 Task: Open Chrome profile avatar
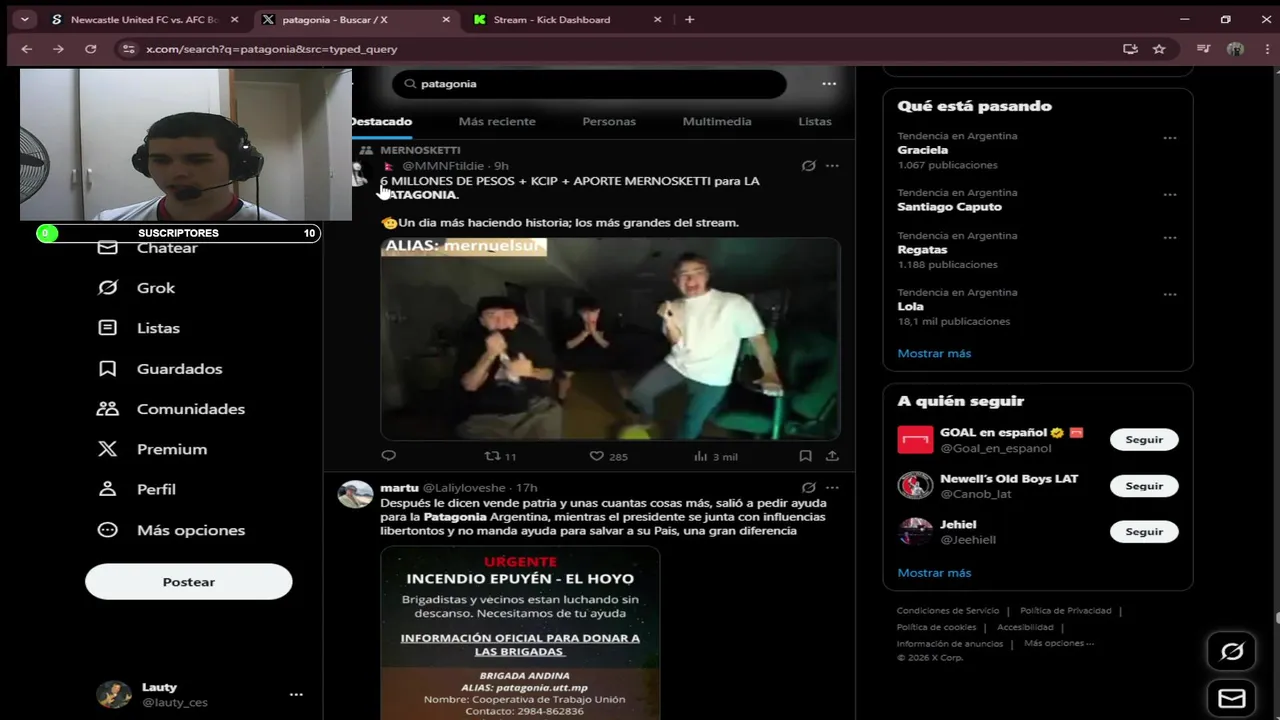1235,49
